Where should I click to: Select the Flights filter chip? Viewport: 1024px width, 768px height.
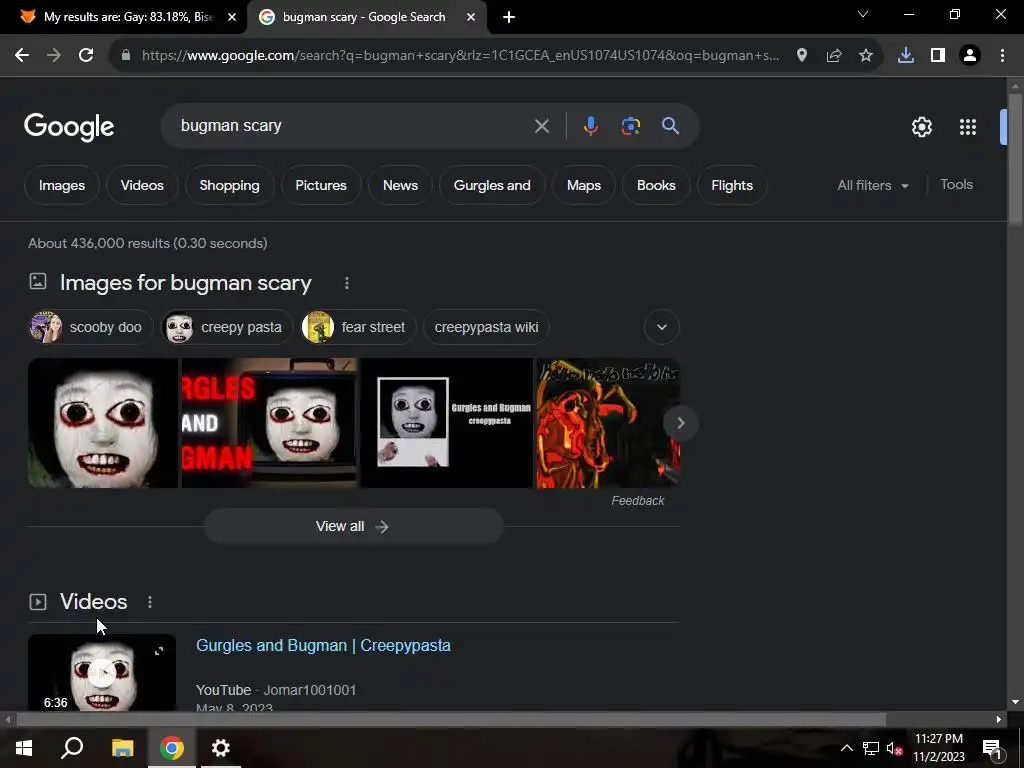coord(732,185)
